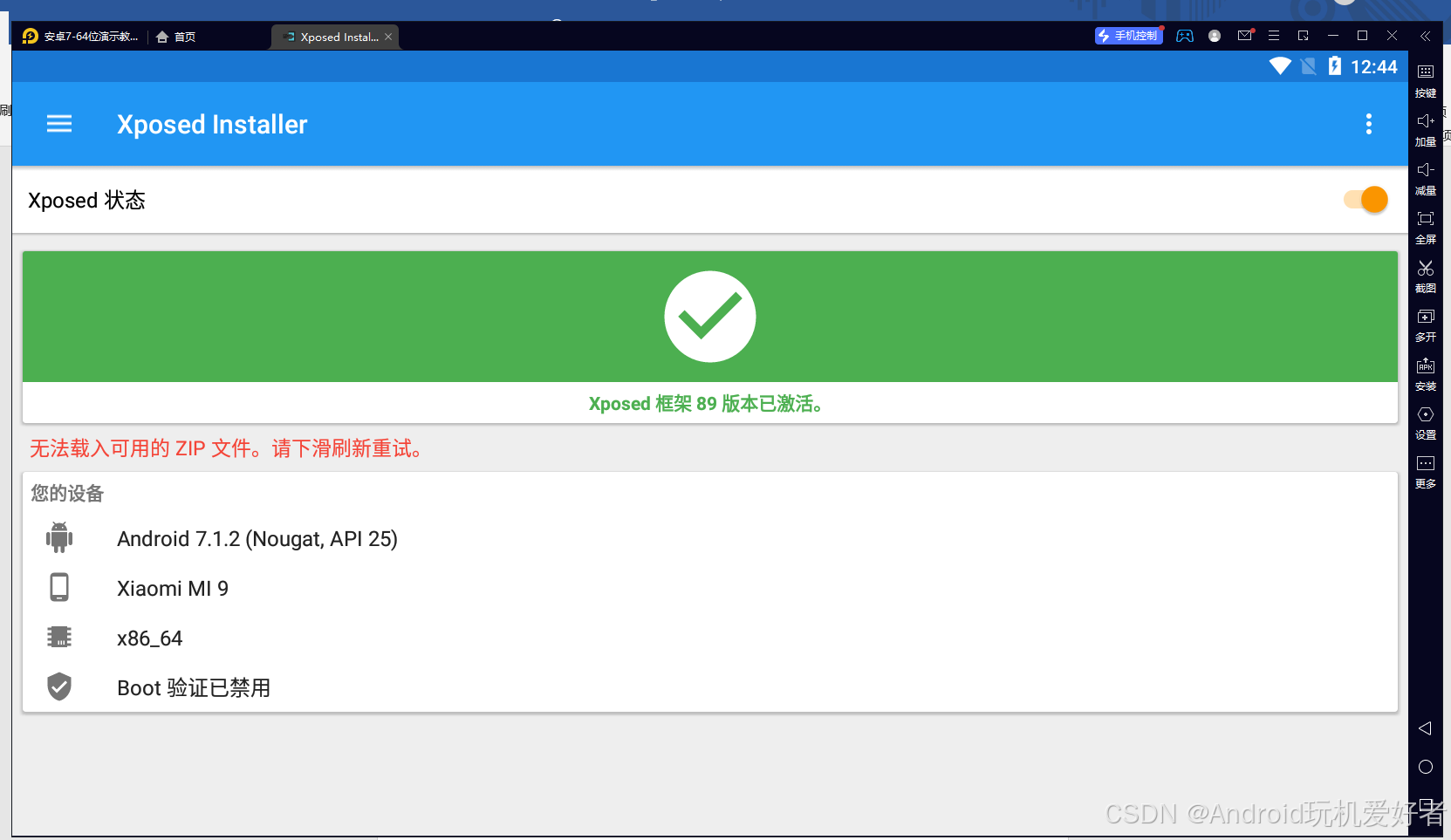Click the 您的设备 section header

coord(67,494)
